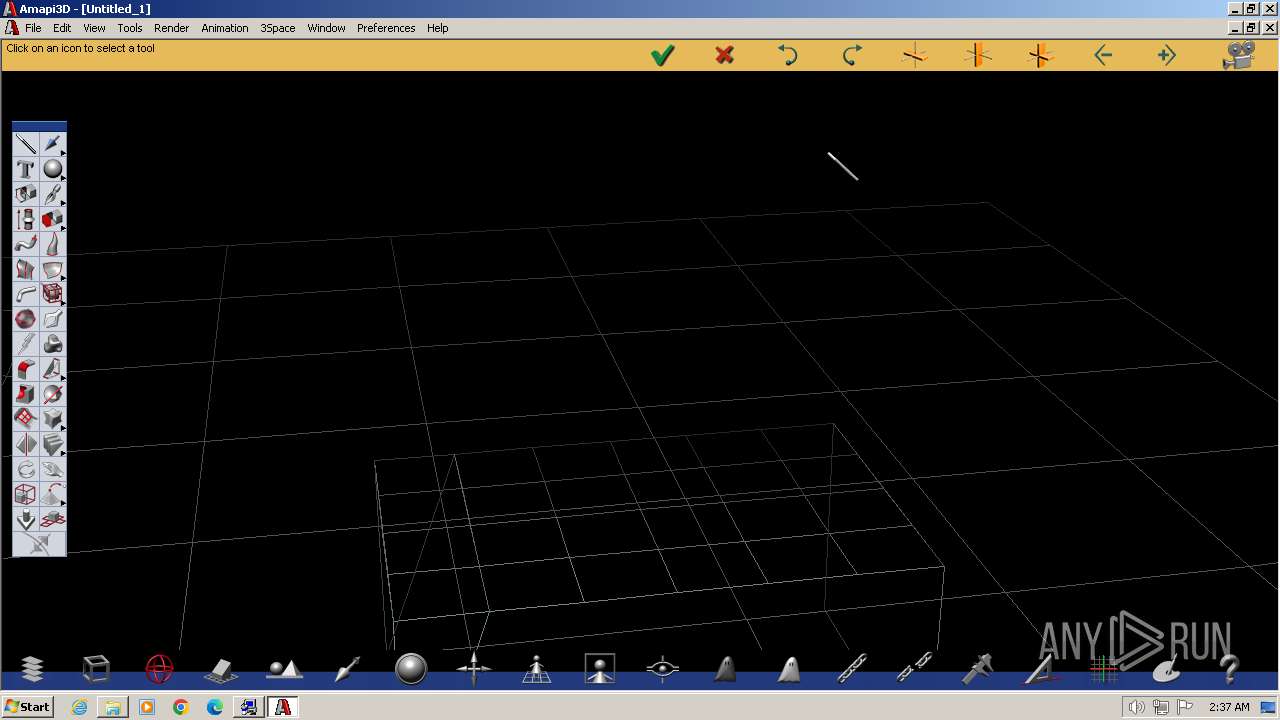
Task: Open Google Chrome from taskbar
Action: (x=181, y=707)
